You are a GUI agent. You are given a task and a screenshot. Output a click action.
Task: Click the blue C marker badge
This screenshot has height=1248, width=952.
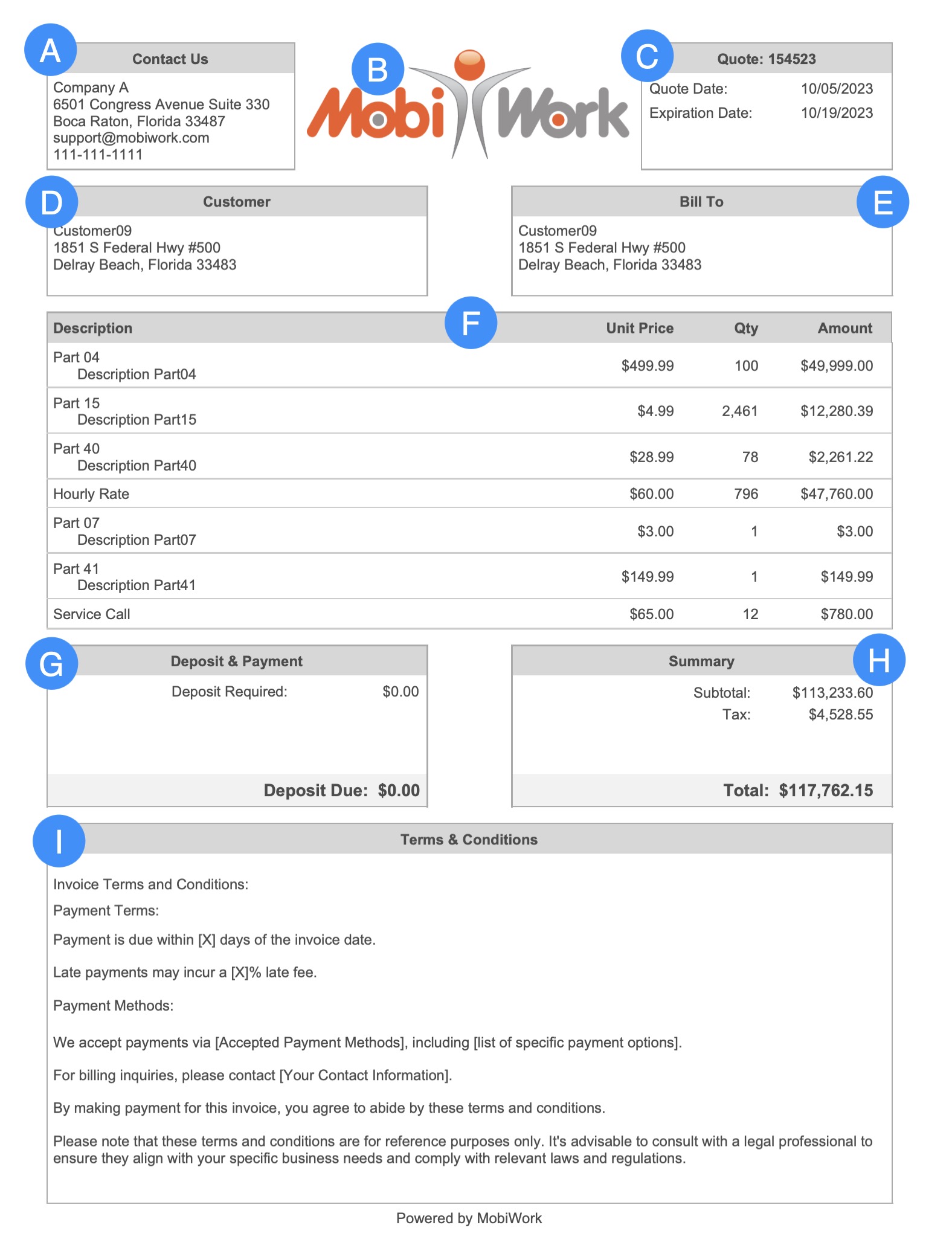coord(647,56)
